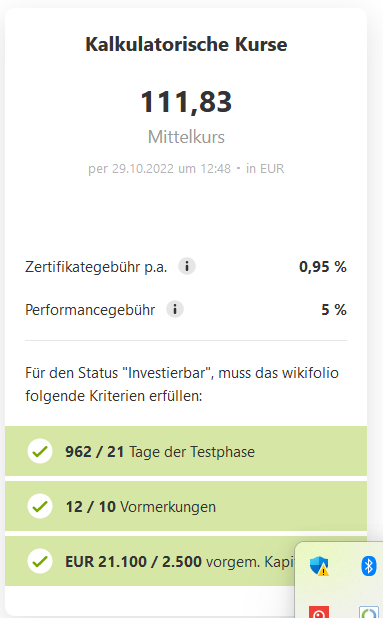Click the checkmark beside EUR 21.100 / 2.500

pos(40,561)
